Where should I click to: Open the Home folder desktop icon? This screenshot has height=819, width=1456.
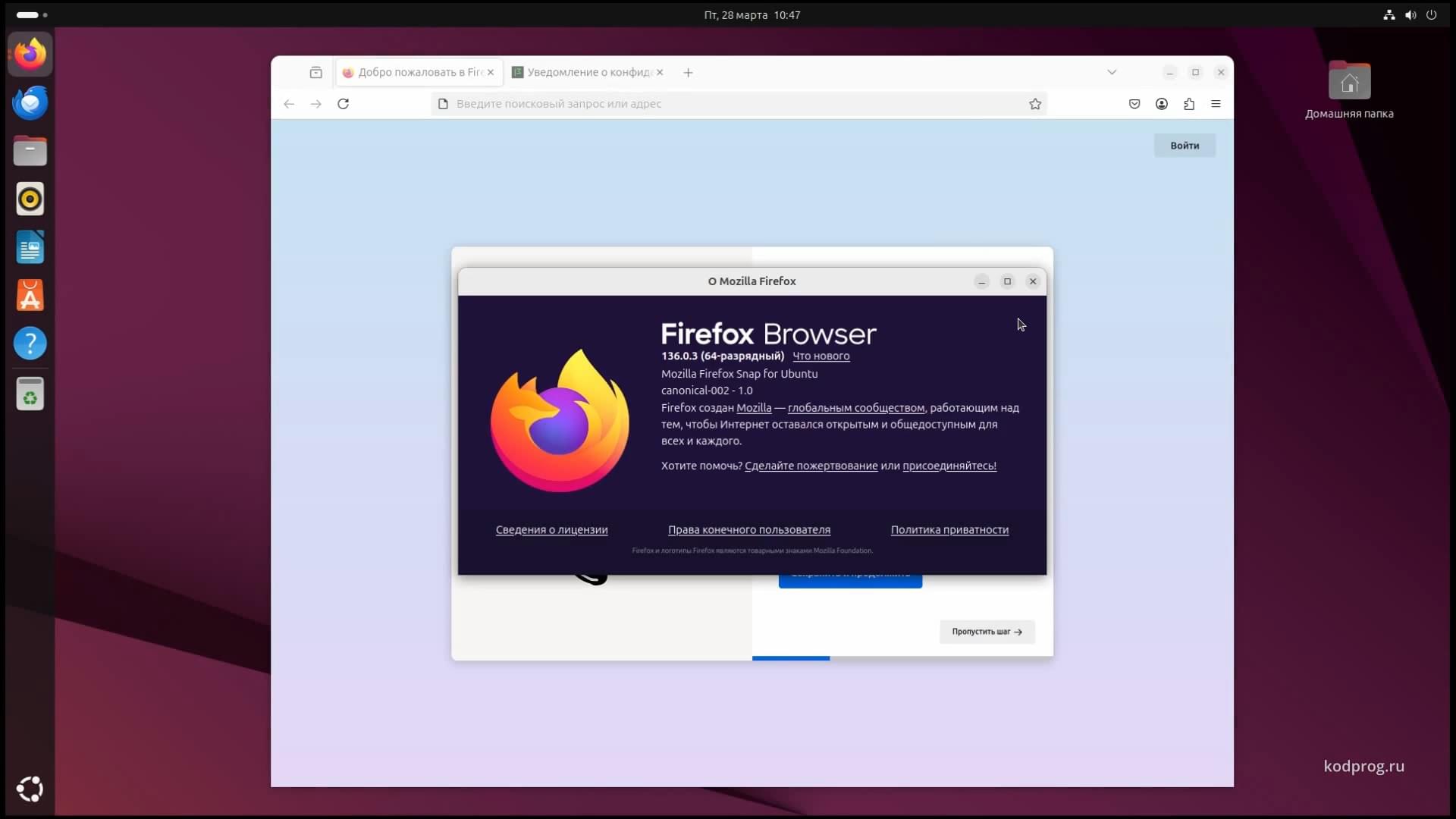pyautogui.click(x=1349, y=90)
